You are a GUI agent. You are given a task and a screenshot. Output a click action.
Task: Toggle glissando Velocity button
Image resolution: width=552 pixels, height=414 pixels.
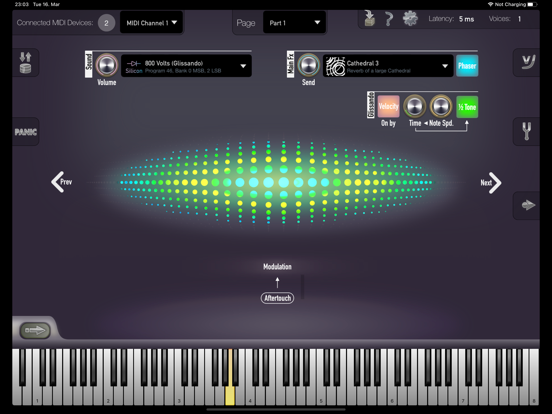coord(388,106)
